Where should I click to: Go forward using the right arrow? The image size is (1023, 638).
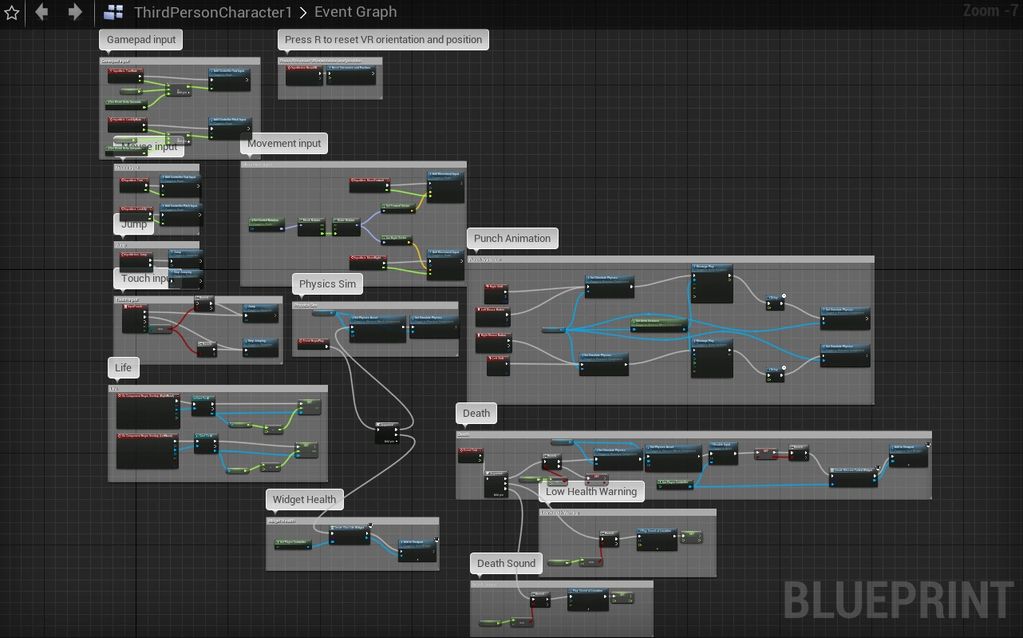(x=75, y=12)
